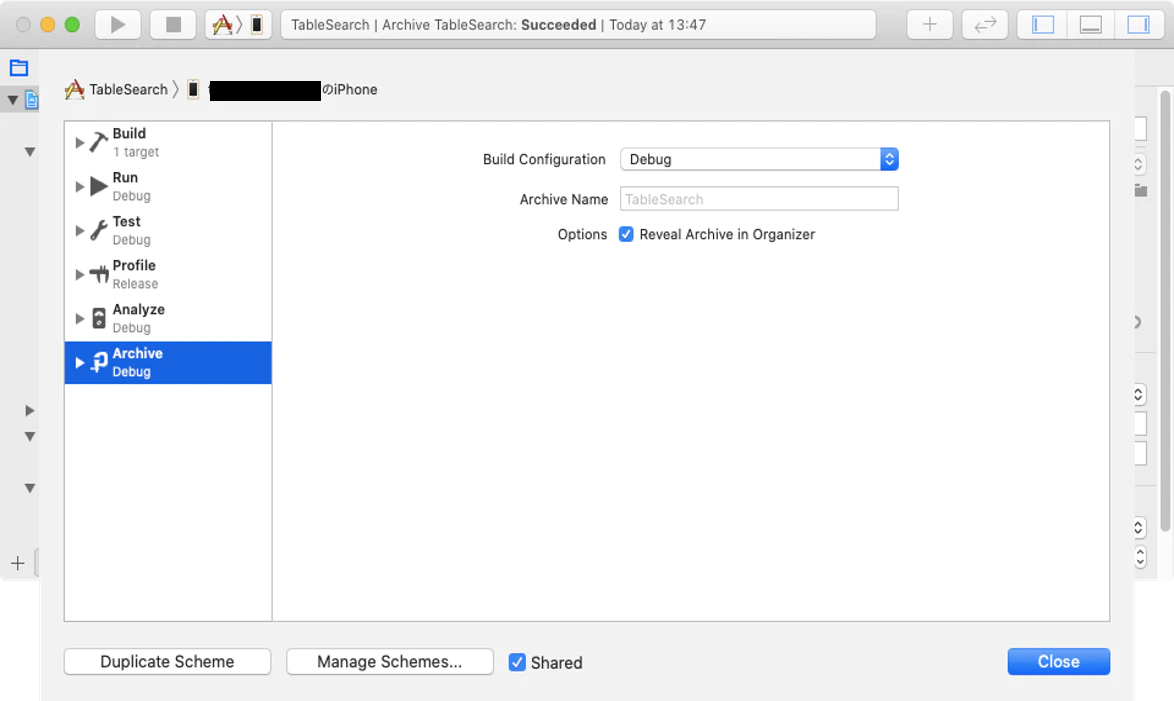The width and height of the screenshot is (1174, 701).
Task: Click the add plus icon at sidebar bottom
Action: (x=18, y=563)
